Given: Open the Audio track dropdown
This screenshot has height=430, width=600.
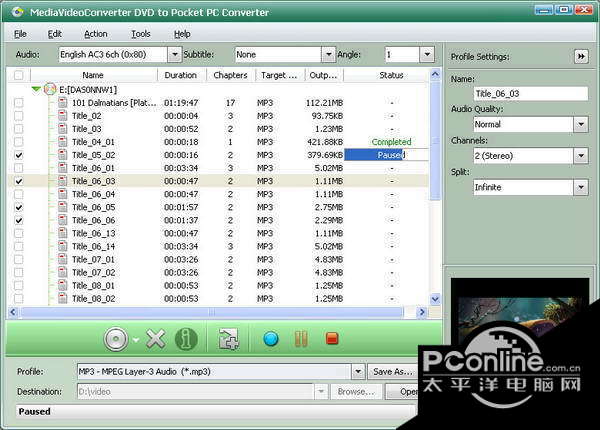Looking at the screenshot, I should [x=174, y=54].
